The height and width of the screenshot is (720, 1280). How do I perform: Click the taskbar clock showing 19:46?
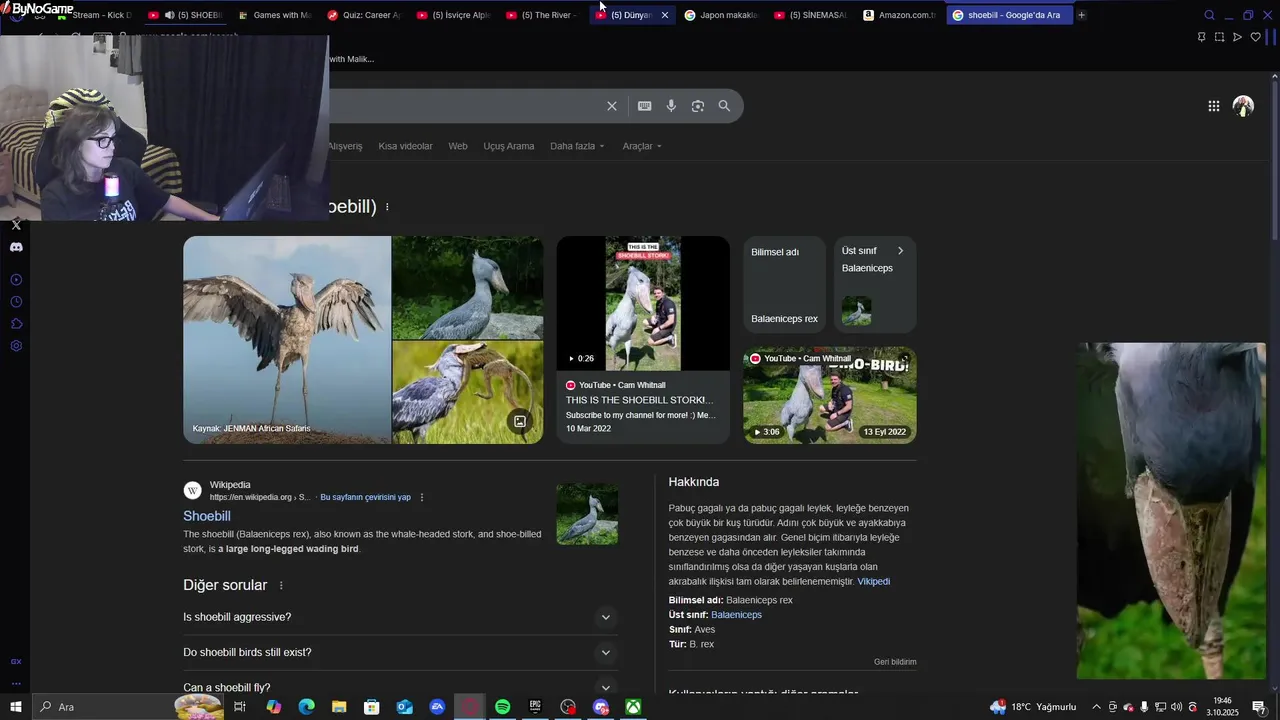click(1222, 707)
